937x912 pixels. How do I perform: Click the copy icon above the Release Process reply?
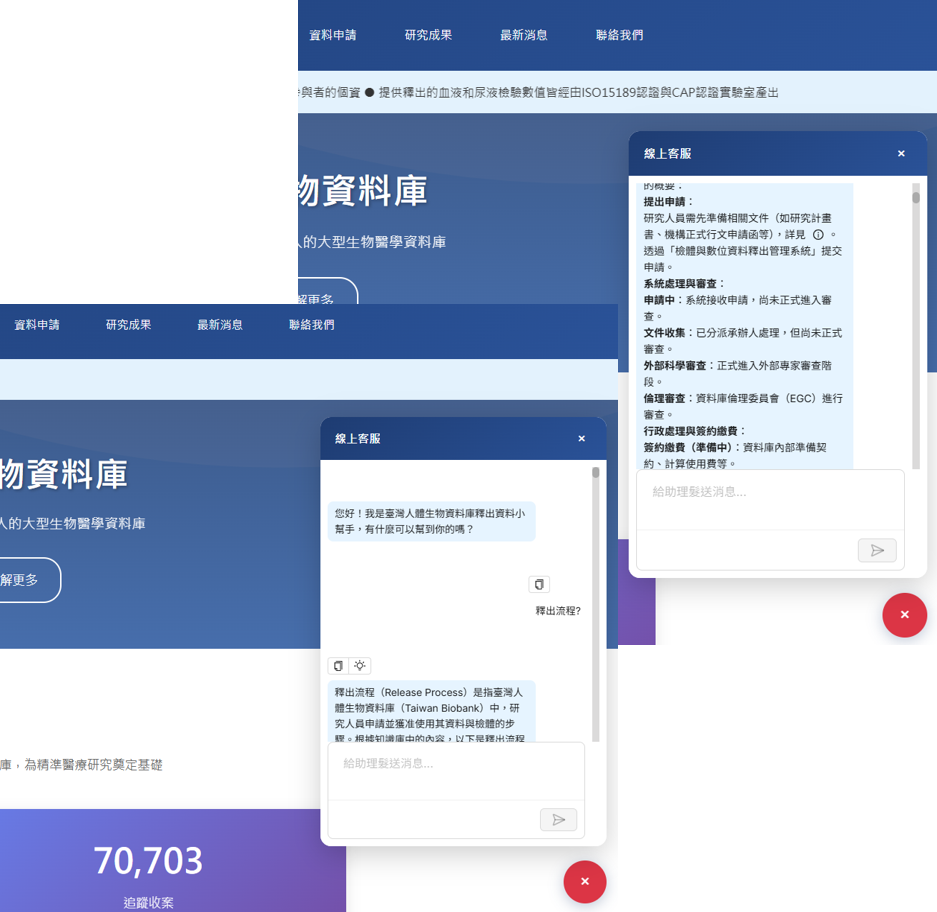(338, 666)
